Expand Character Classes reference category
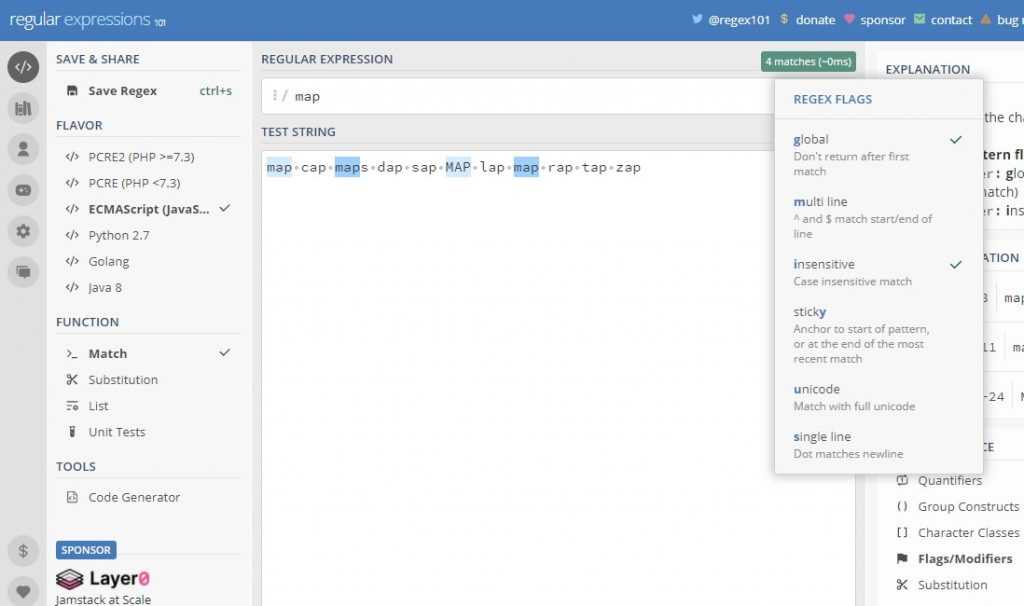Viewport: 1024px width, 606px height. tap(968, 533)
